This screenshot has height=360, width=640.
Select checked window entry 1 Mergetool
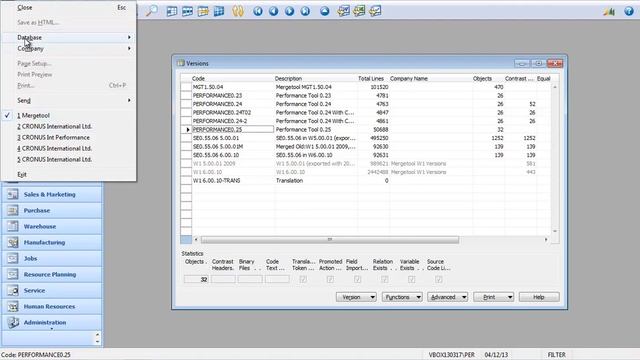(x=69, y=116)
